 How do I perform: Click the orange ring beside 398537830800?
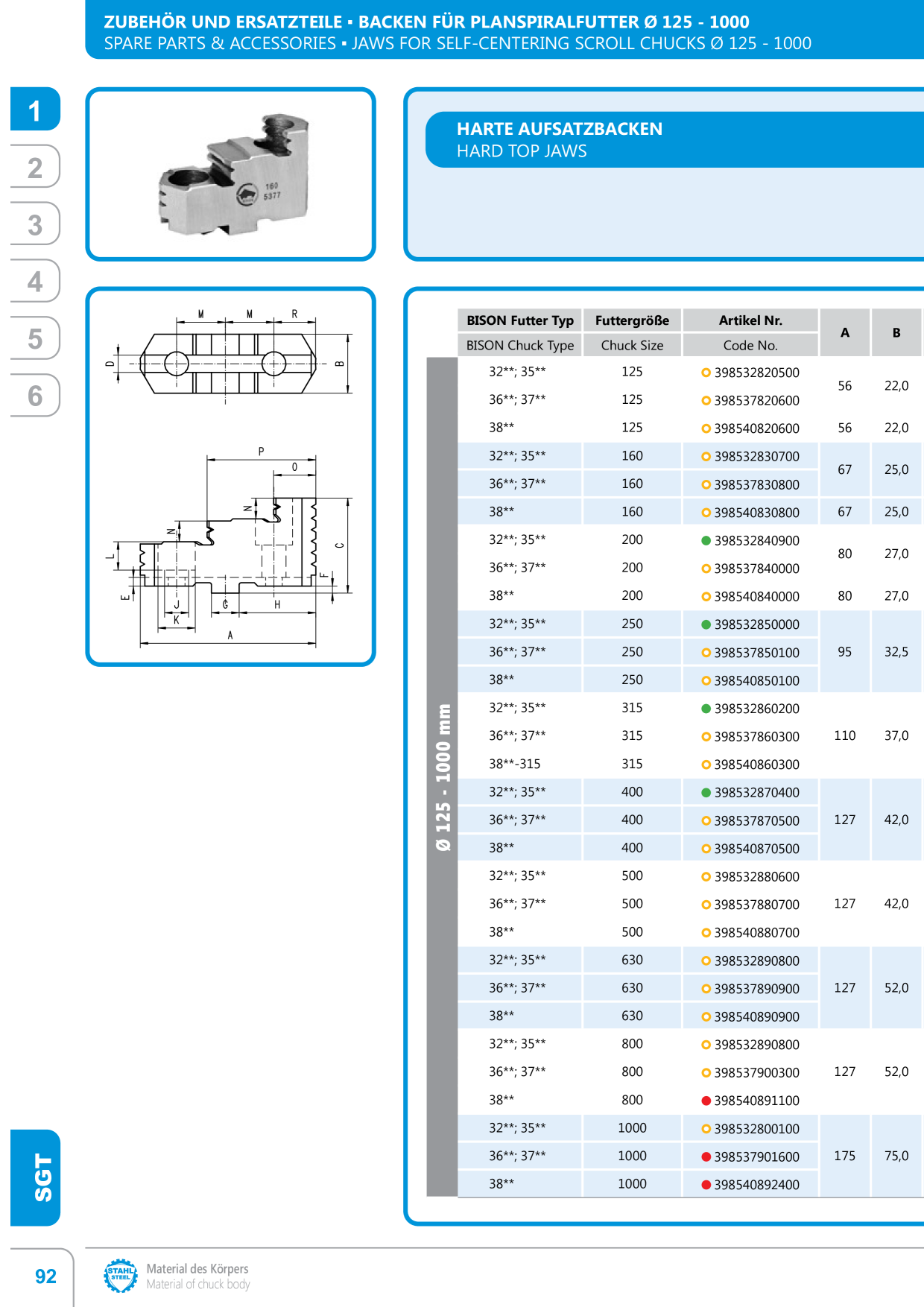706,484
